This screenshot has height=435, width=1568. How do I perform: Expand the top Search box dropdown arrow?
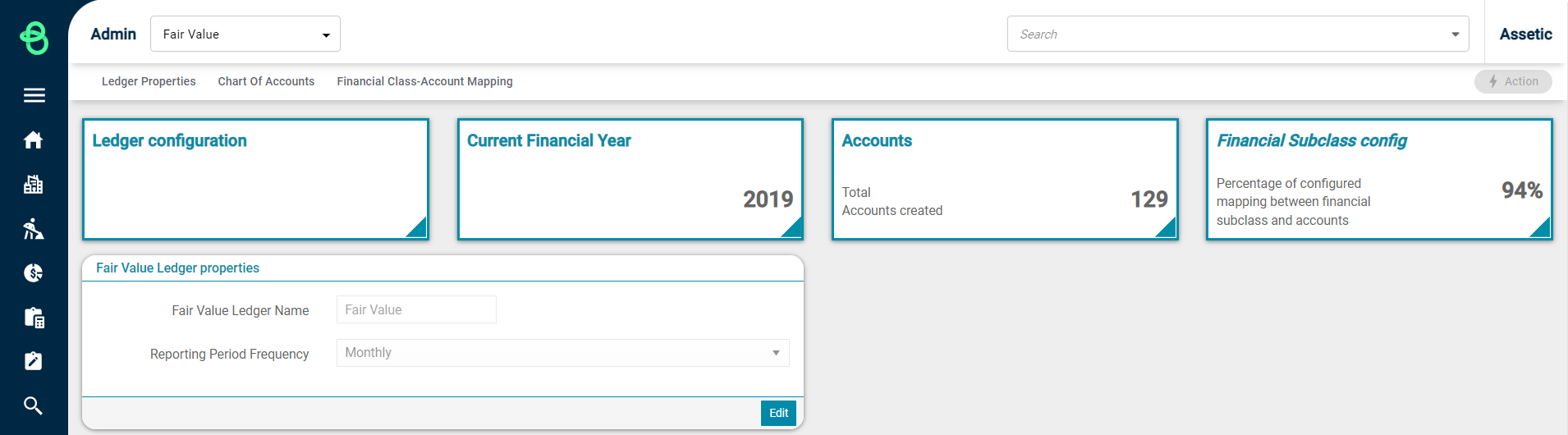(1455, 34)
